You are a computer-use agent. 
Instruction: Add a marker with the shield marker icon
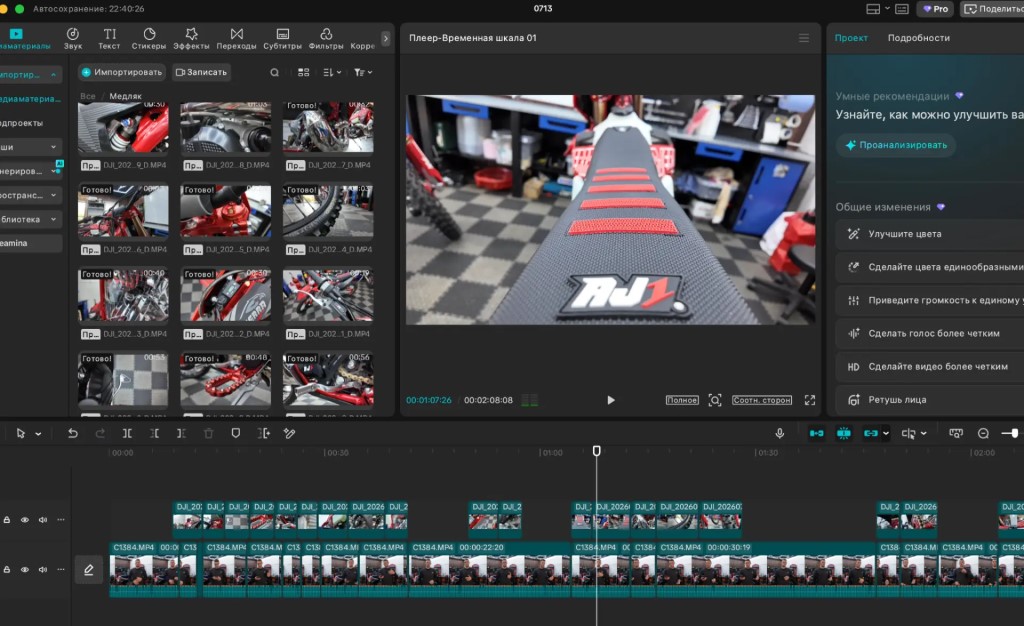click(x=236, y=433)
